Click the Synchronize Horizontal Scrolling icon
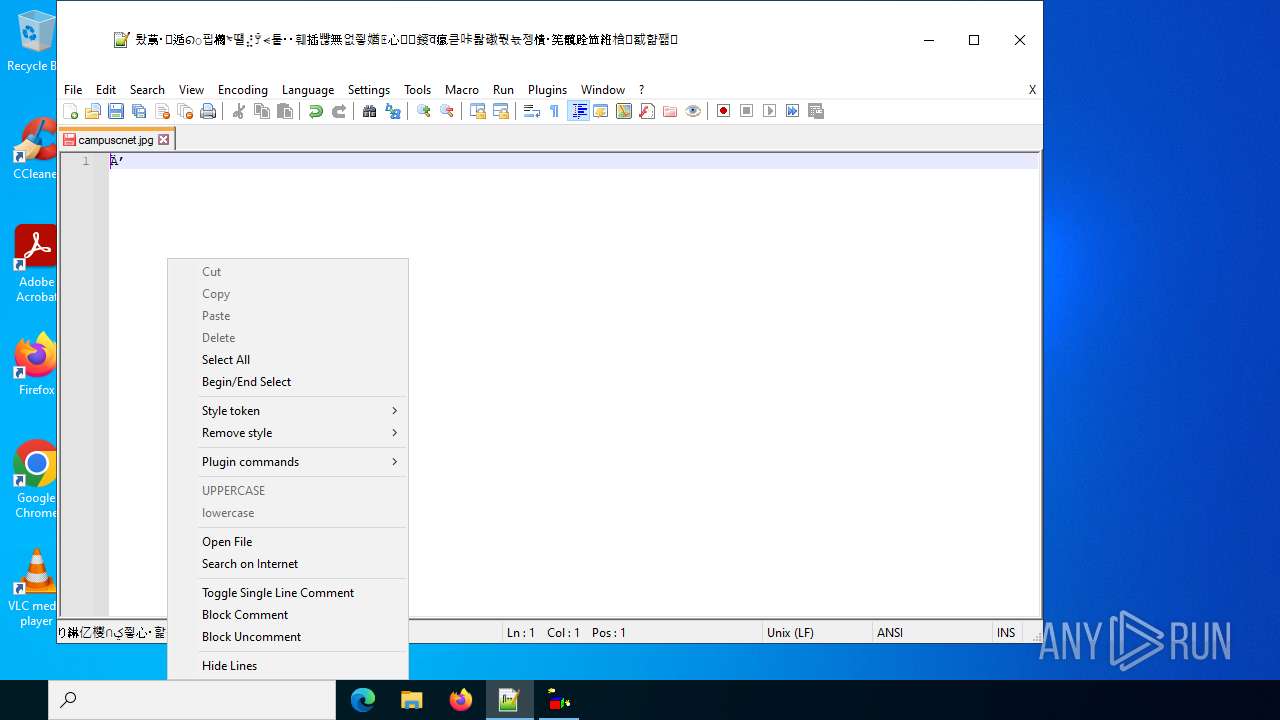1280x720 pixels. point(501,111)
